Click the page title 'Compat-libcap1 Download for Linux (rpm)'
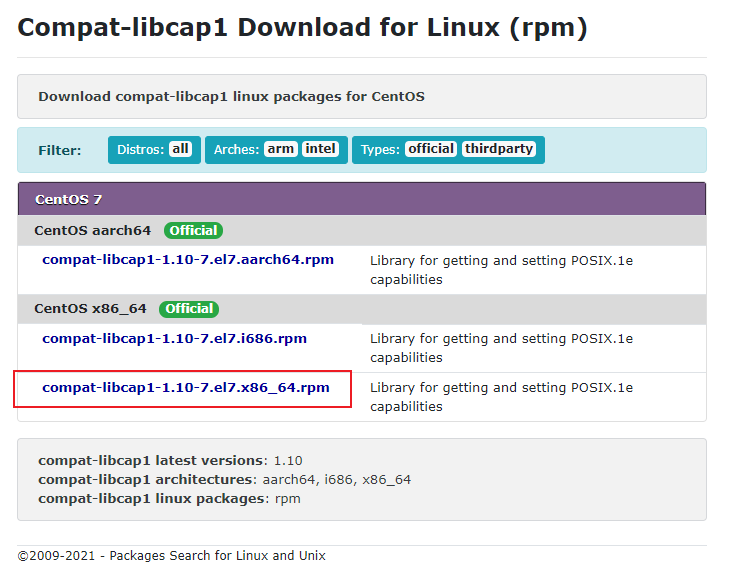 (x=302, y=28)
